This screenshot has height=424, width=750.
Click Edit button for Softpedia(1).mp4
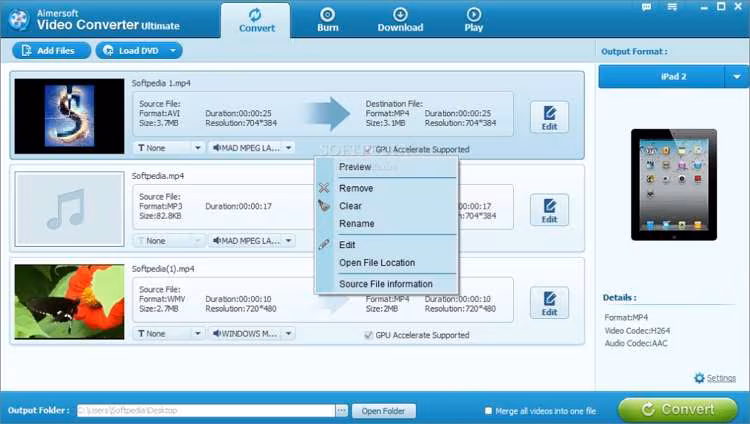click(x=549, y=303)
